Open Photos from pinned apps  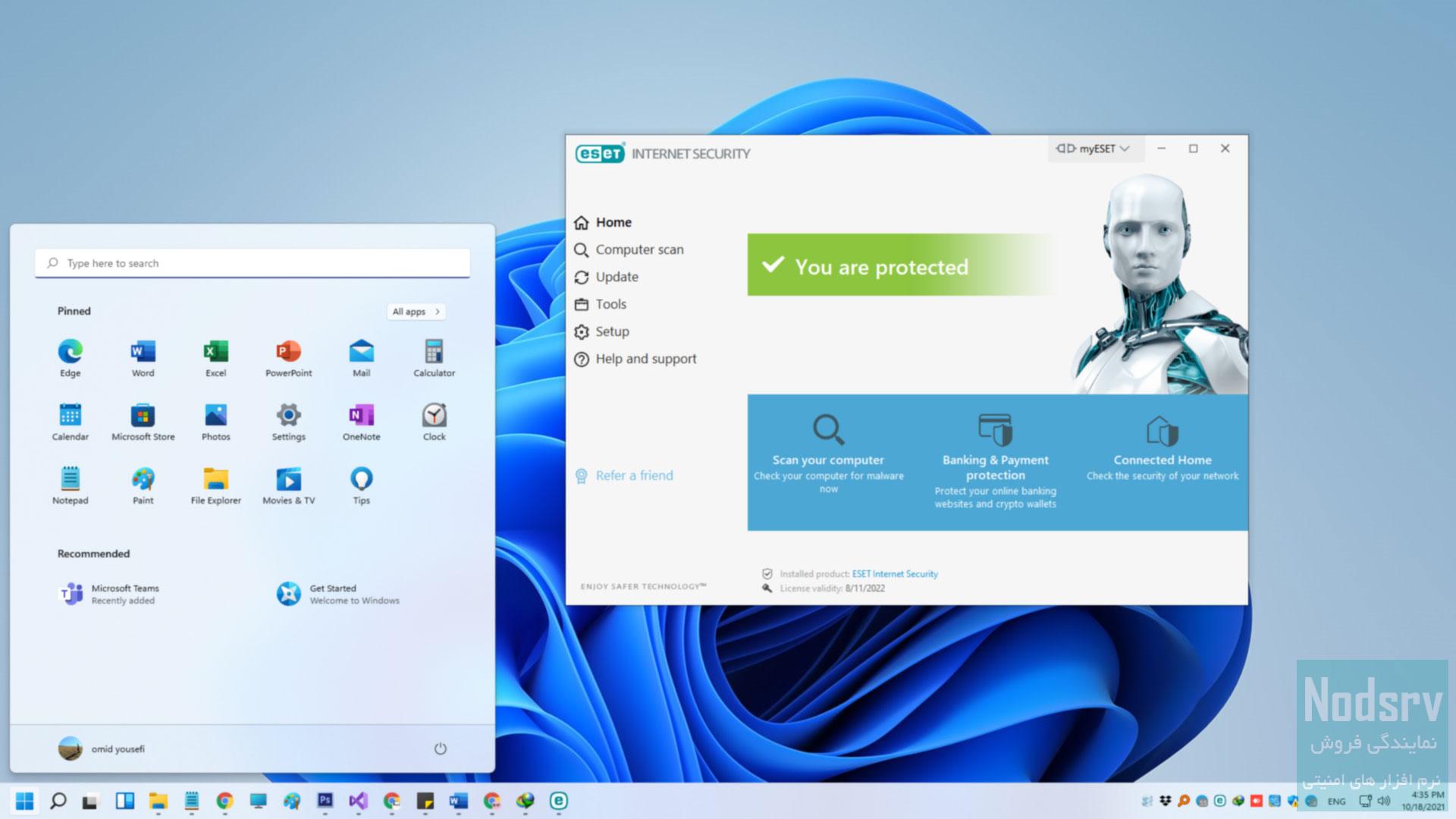216,422
